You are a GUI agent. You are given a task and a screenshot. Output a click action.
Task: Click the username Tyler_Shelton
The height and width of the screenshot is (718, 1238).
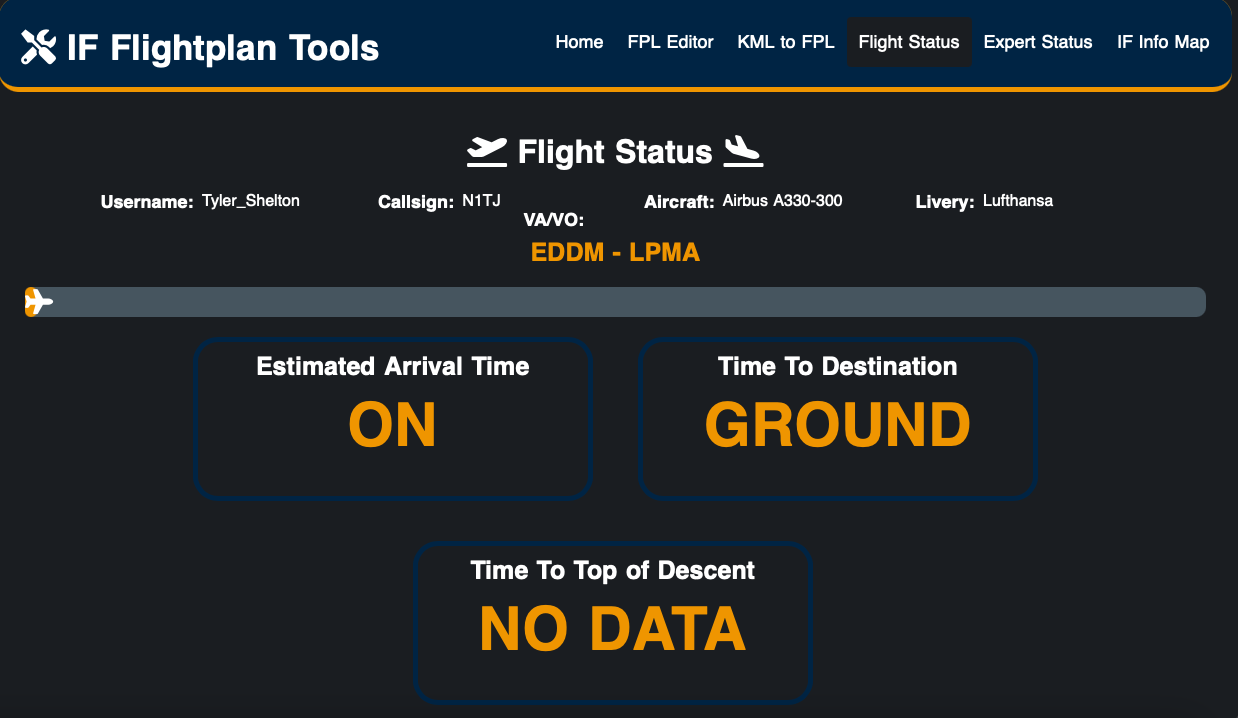pos(251,201)
